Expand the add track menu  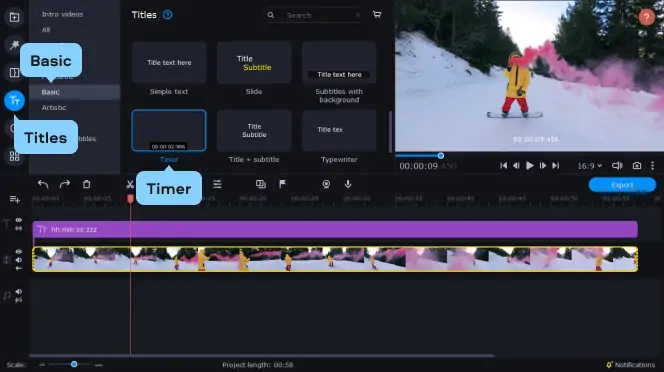click(14, 199)
